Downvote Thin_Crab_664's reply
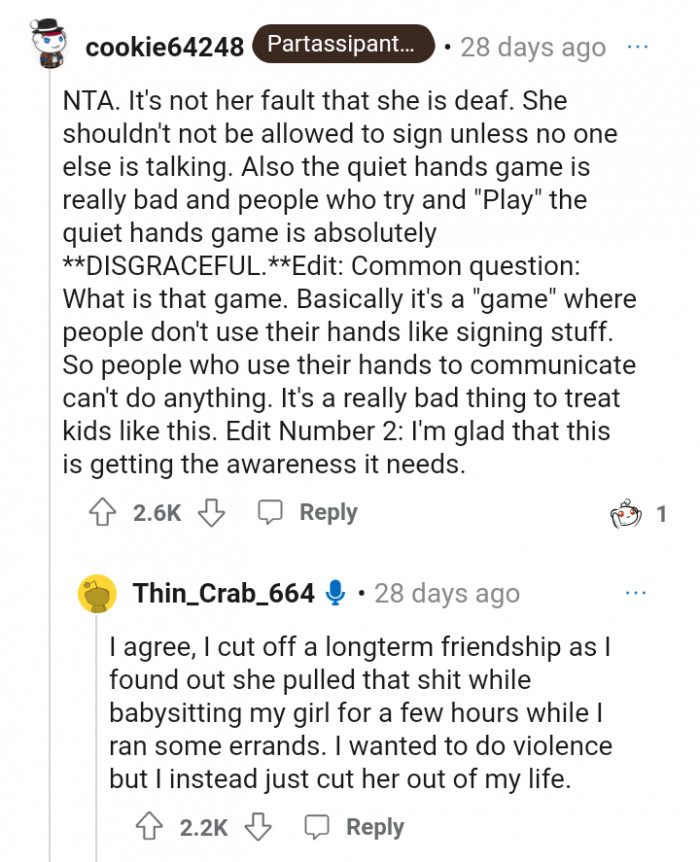Image resolution: width=700 pixels, height=862 pixels. pos(258,827)
